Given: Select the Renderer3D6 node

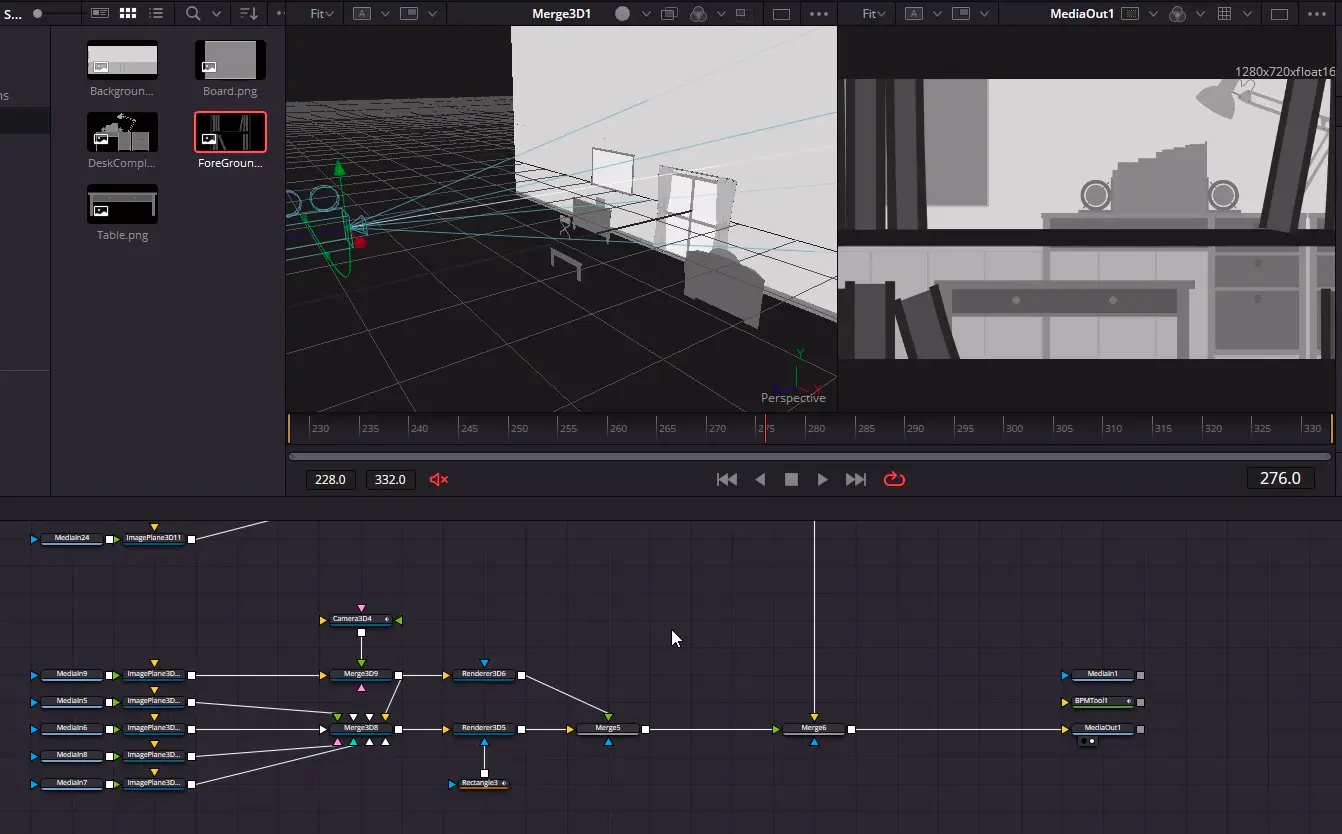Looking at the screenshot, I should click(484, 675).
